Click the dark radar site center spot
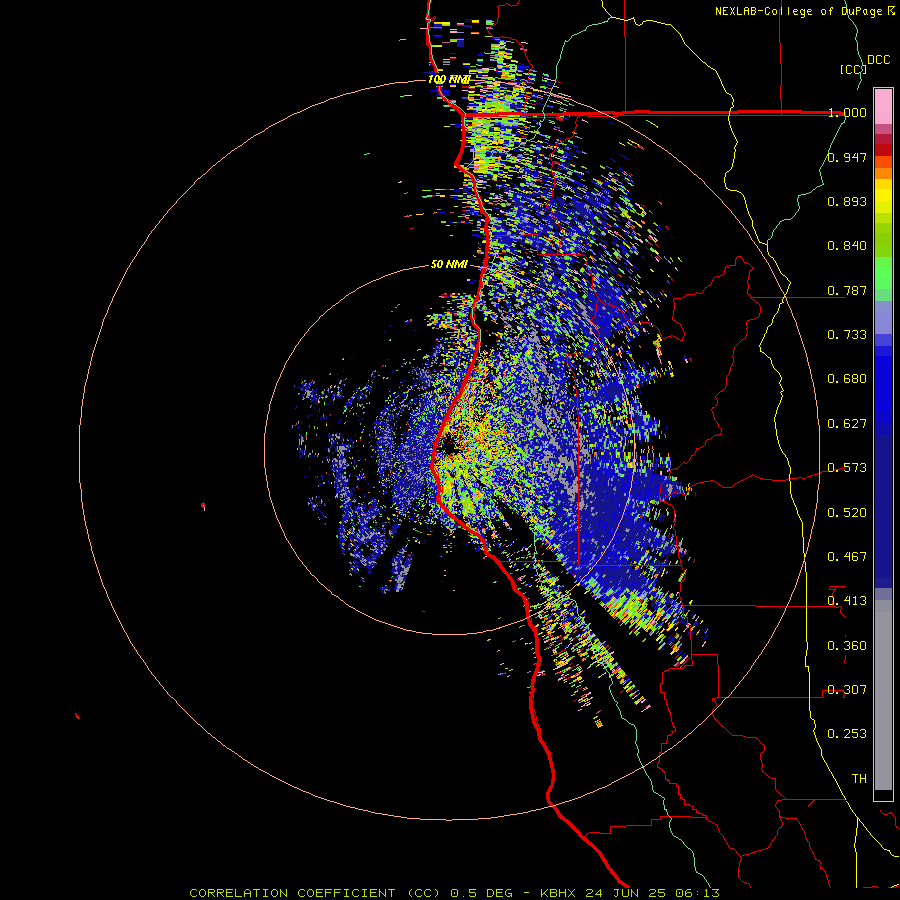 pyautogui.click(x=449, y=448)
